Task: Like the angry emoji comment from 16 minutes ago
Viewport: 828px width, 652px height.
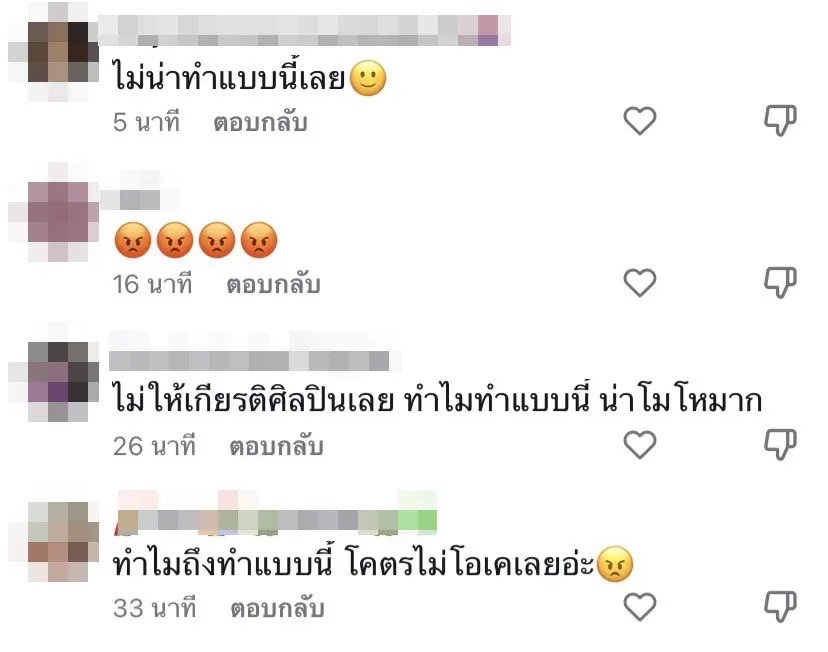Action: [639, 282]
